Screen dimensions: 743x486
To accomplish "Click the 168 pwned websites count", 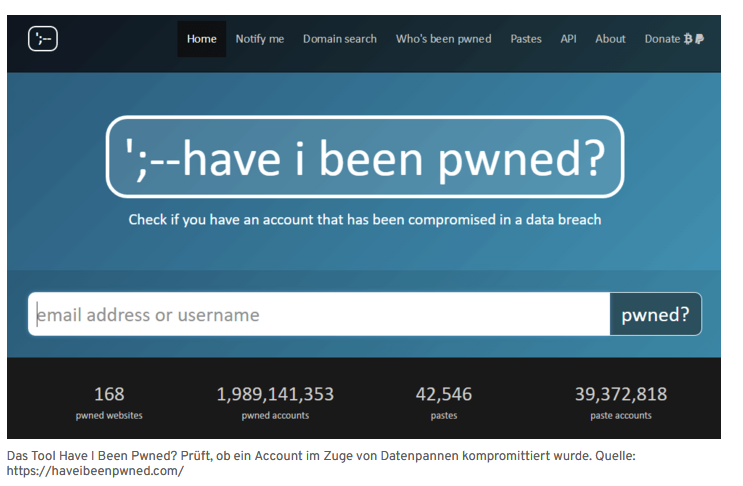I will (109, 394).
